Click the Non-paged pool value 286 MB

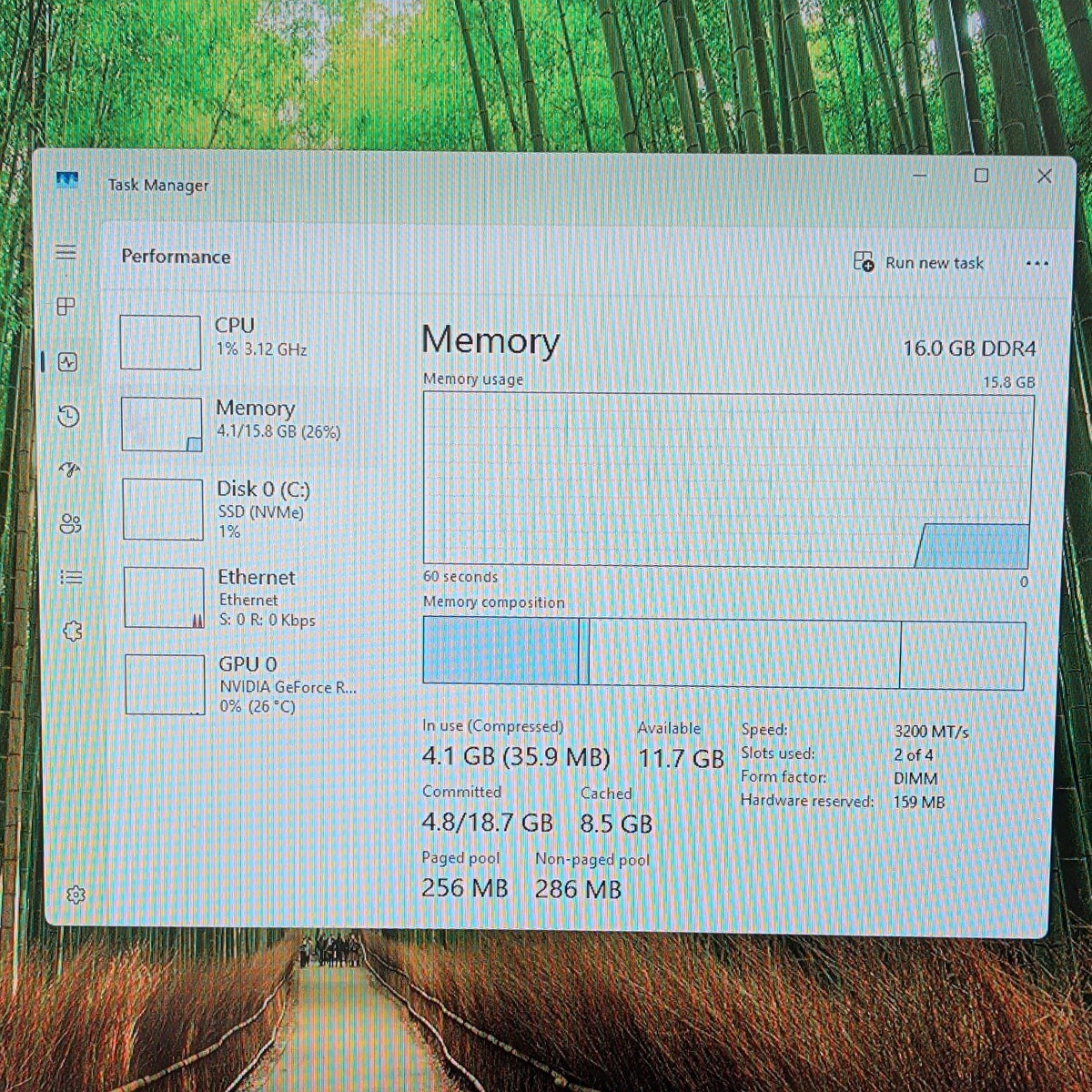pyautogui.click(x=578, y=889)
